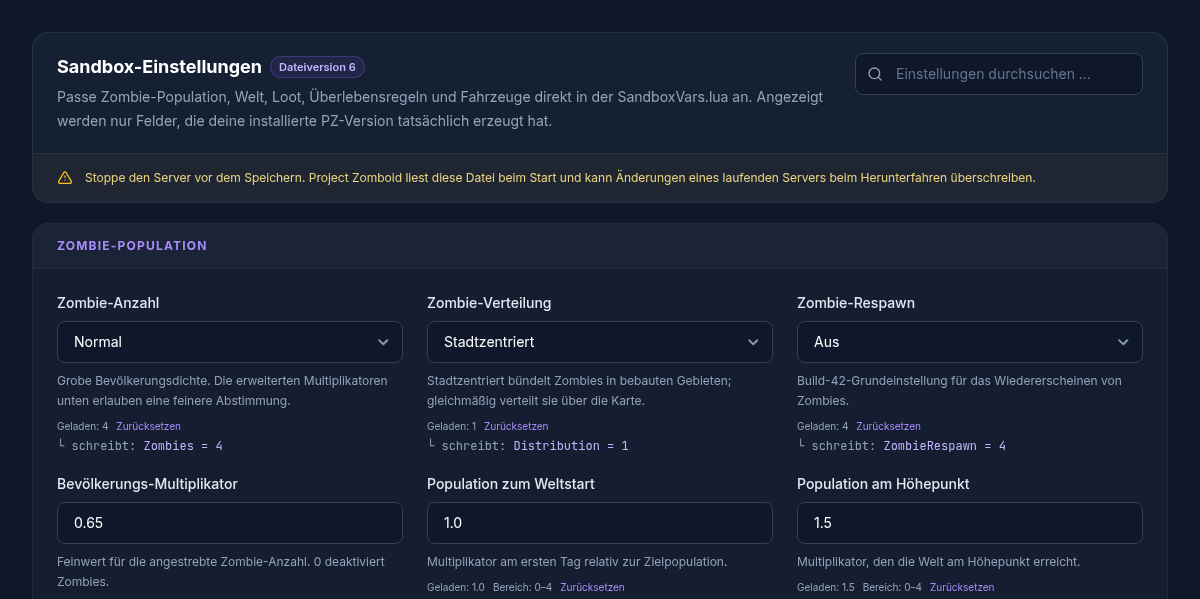Open the Zombie-Verteilung dropdown
The width and height of the screenshot is (1200, 599).
click(x=600, y=342)
